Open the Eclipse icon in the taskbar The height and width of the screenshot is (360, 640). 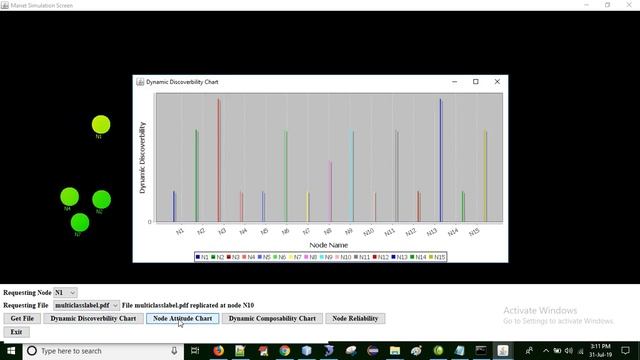pos(373,351)
